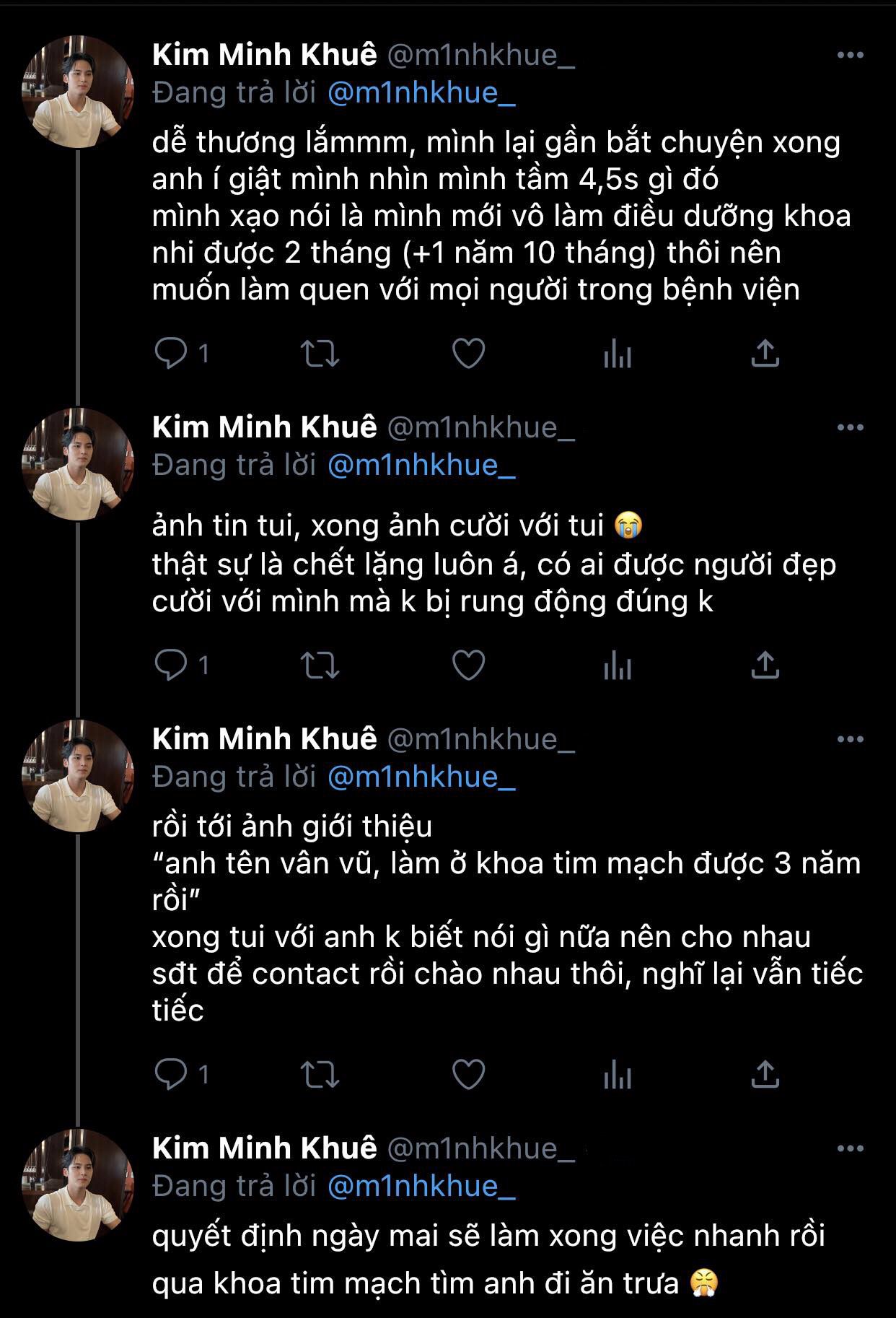This screenshot has height=1318, width=896.
Task: Retweet the tweet about "điều dưỡng khoa nhi"
Action: pos(319,353)
